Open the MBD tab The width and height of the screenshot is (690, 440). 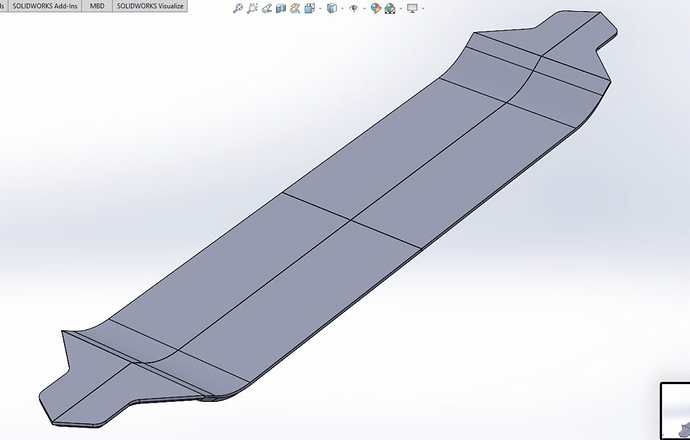click(x=96, y=6)
